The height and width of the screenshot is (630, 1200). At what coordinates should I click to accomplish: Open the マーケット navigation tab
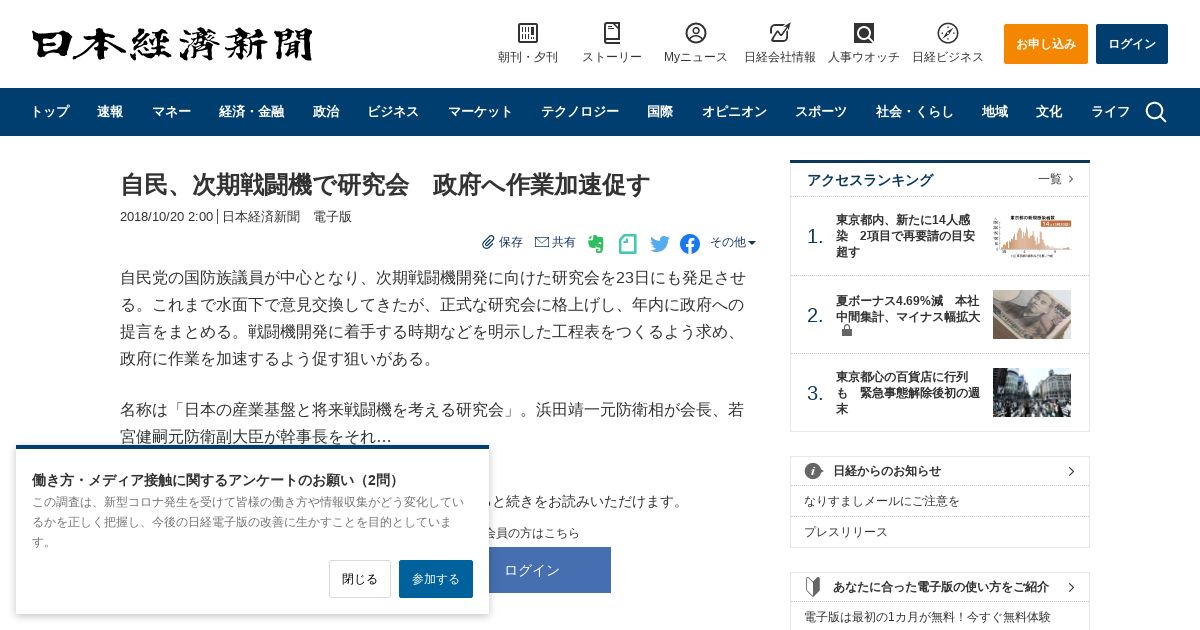click(480, 112)
